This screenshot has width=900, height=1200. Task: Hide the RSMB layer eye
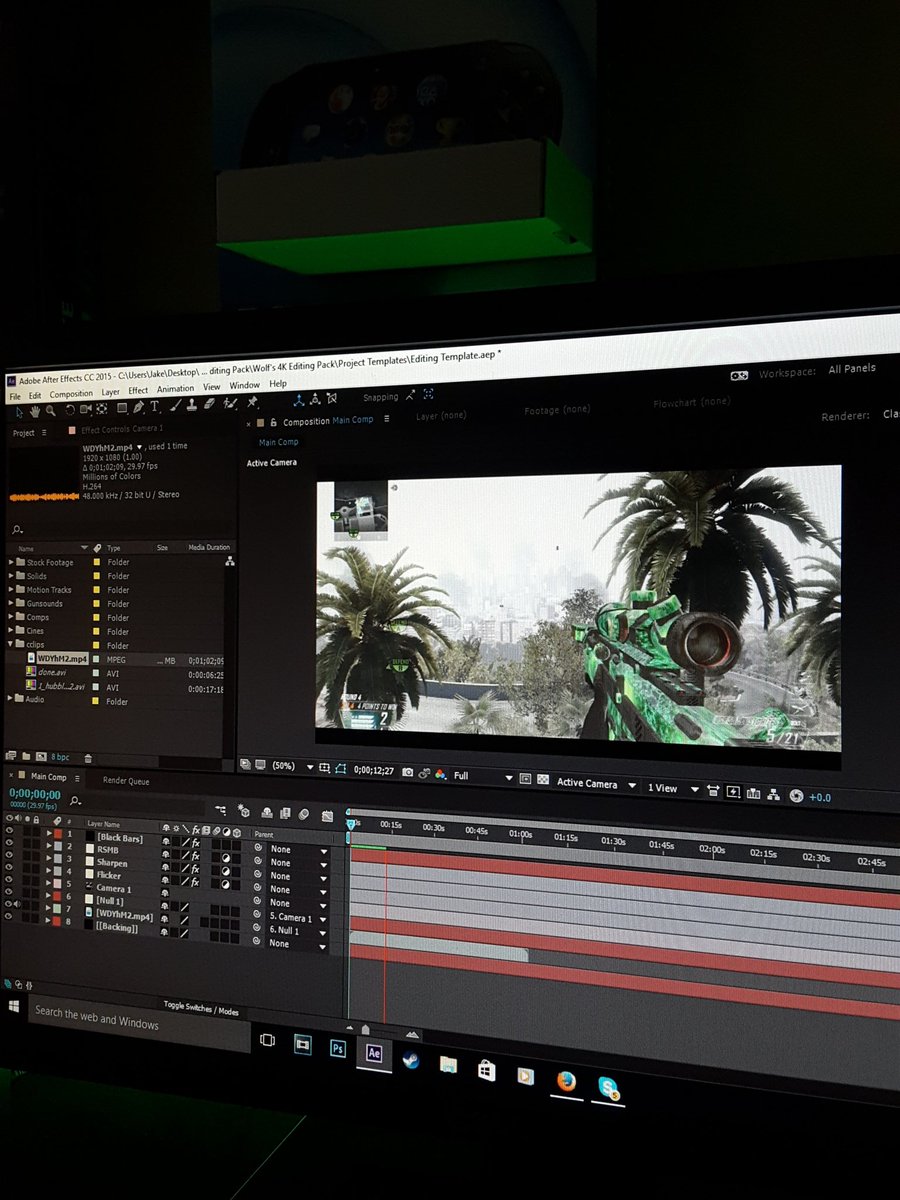[9, 844]
